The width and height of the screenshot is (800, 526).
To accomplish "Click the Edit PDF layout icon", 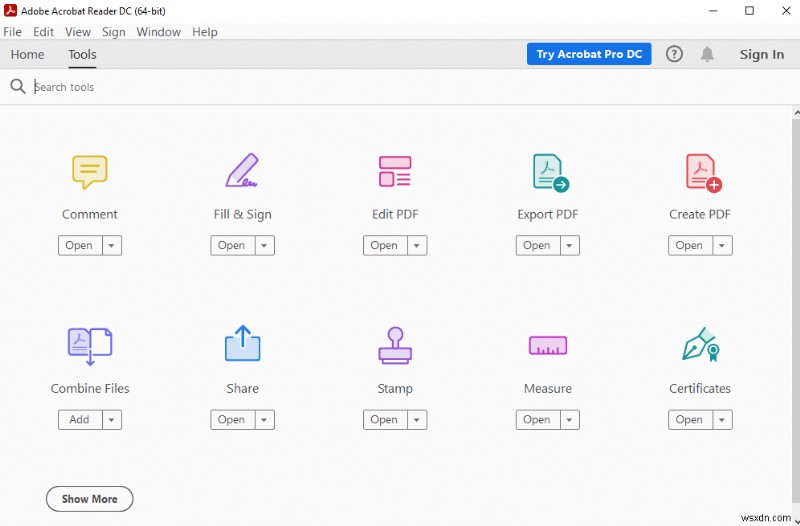I will pyautogui.click(x=395, y=171).
